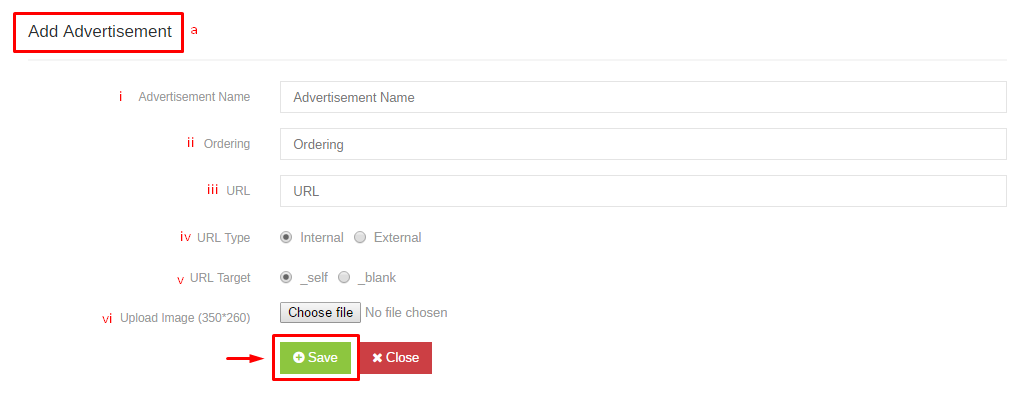The height and width of the screenshot is (404, 1036).
Task: Click the Add Advertisement heading
Action: [100, 31]
